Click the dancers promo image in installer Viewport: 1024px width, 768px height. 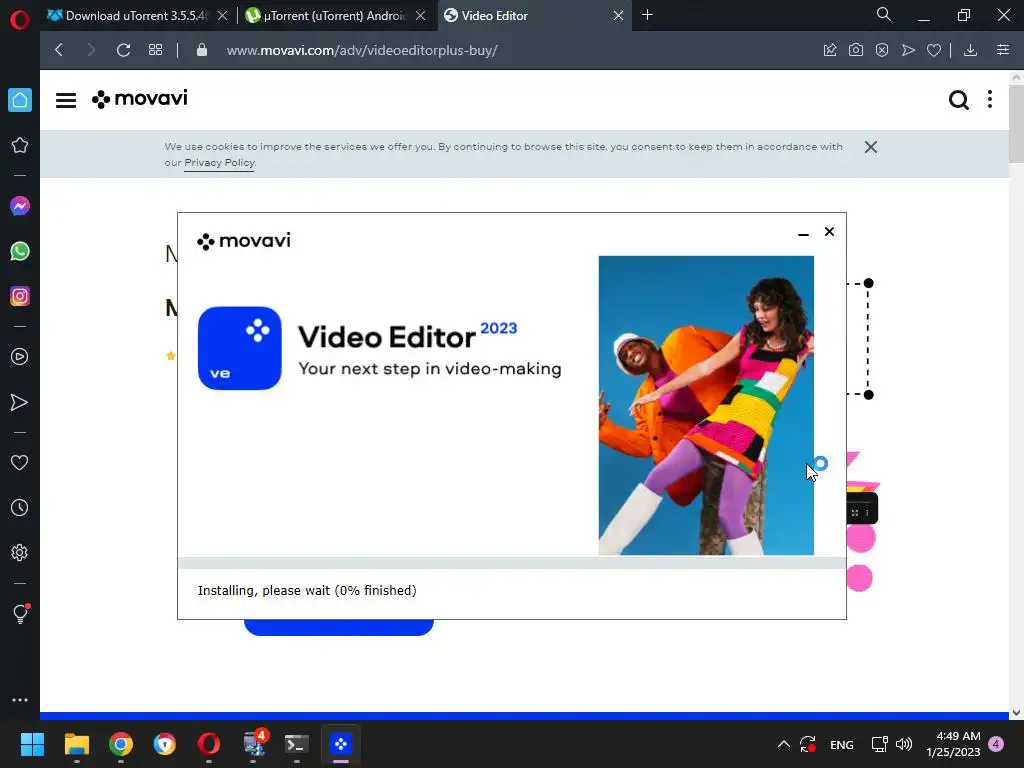(x=706, y=406)
